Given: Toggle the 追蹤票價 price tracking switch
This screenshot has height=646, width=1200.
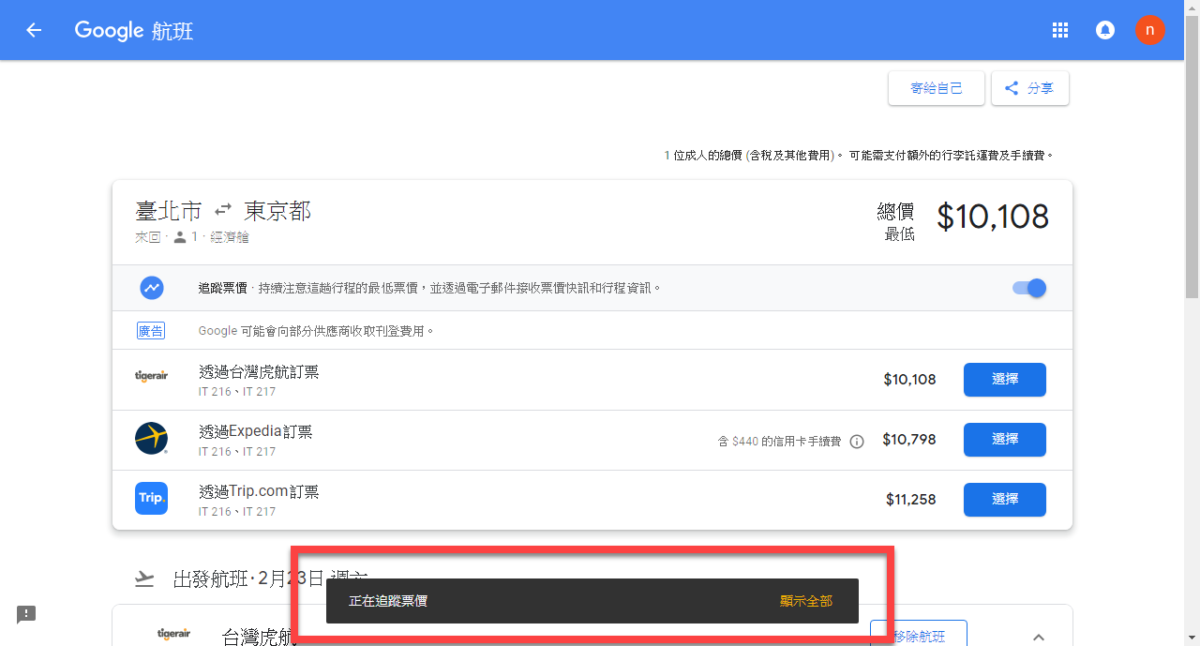Looking at the screenshot, I should tap(1029, 288).
